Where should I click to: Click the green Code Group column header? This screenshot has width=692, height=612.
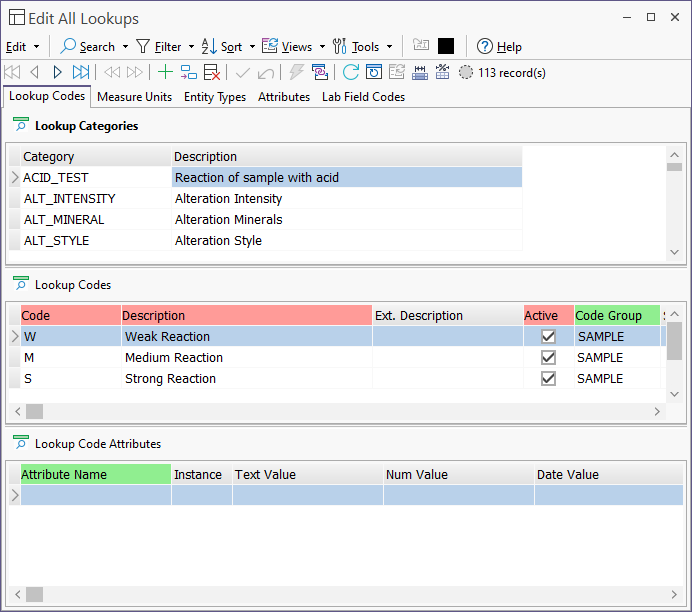[x=617, y=315]
